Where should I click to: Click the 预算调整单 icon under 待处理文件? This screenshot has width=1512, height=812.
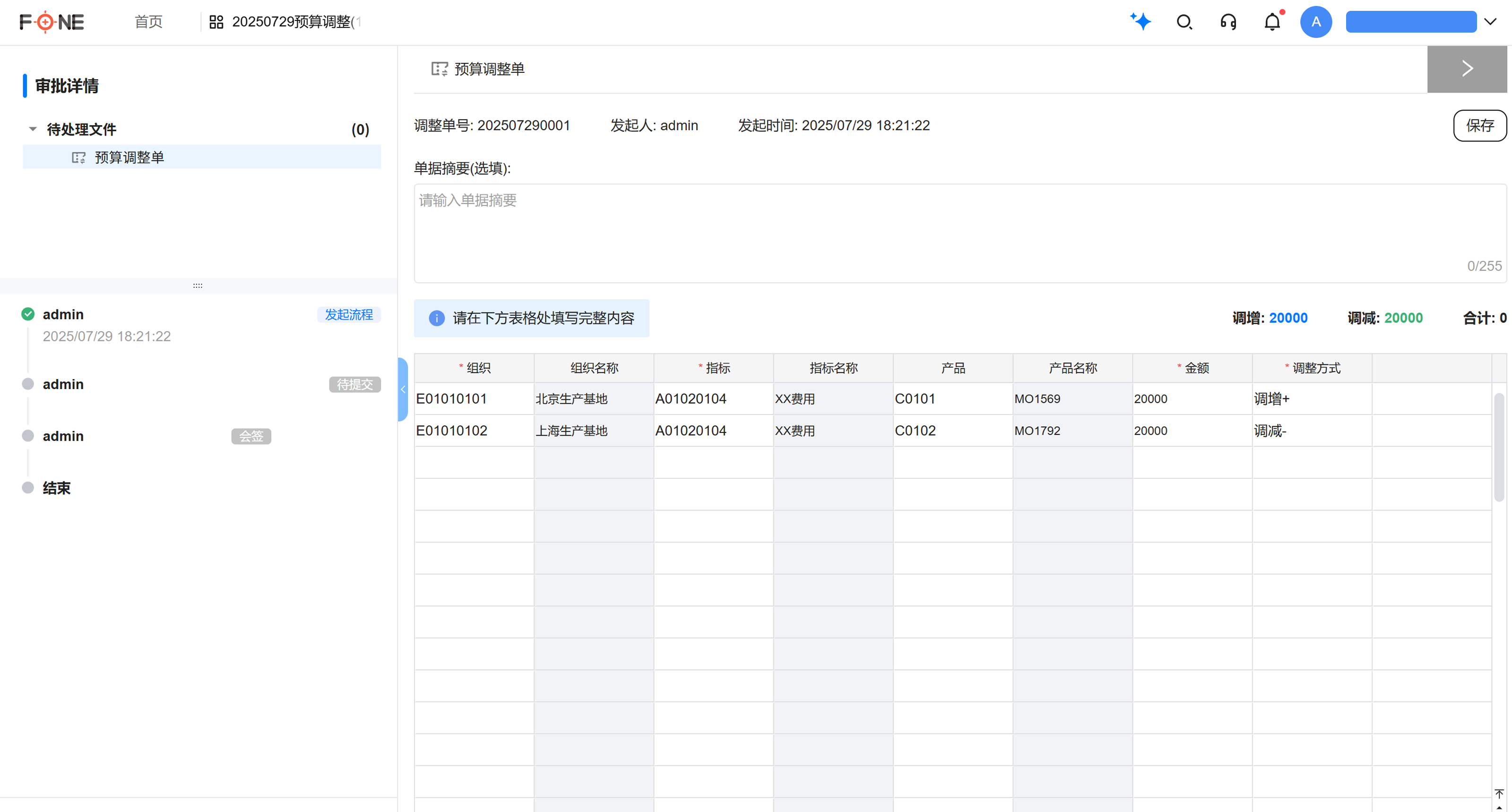pyautogui.click(x=78, y=157)
